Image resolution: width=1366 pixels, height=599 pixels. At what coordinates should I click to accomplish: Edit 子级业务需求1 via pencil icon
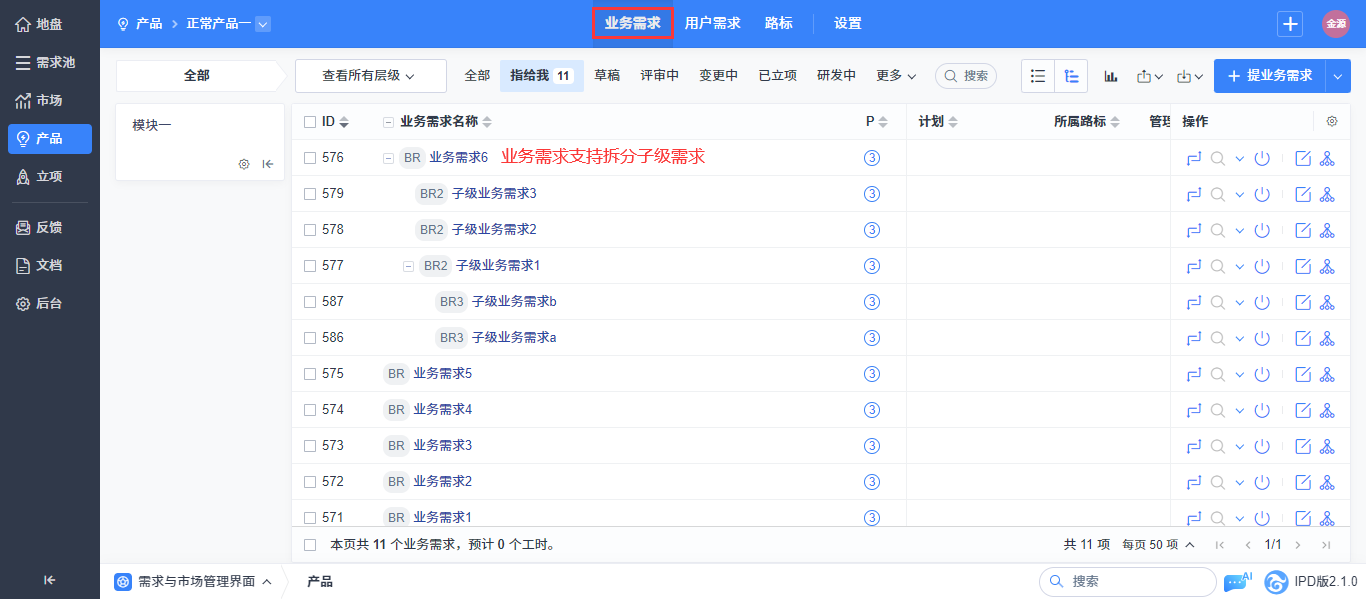1303,266
